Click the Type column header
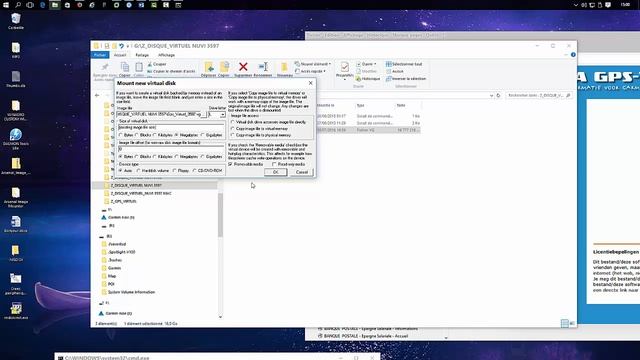Screen dimensions: 640x360 361,105
